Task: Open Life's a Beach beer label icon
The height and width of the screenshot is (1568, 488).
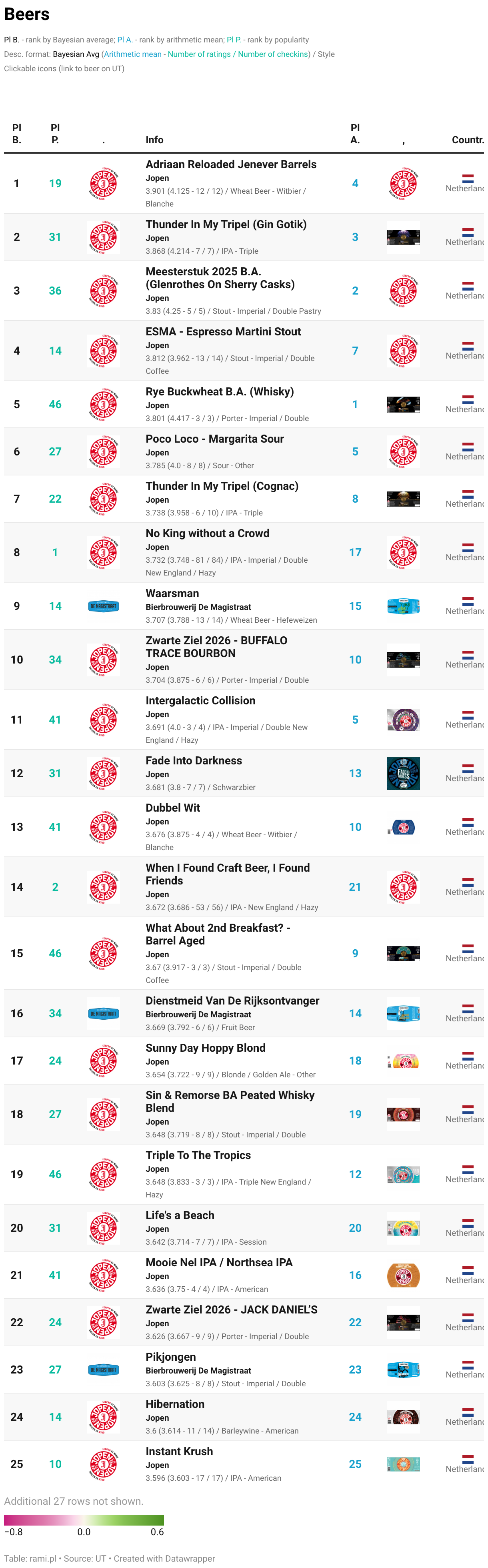Action: (x=404, y=1228)
